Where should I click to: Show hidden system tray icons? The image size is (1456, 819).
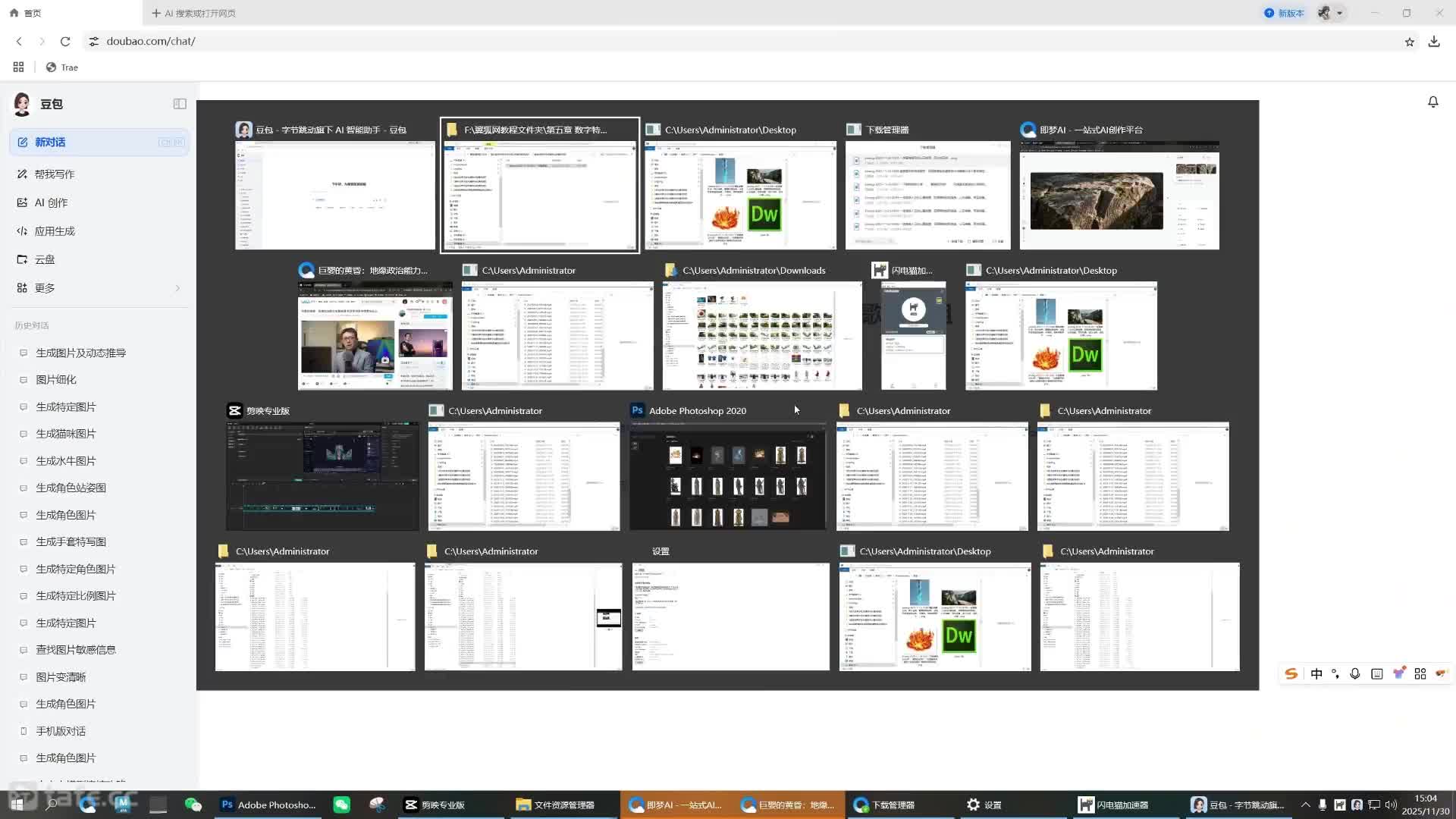(1305, 805)
